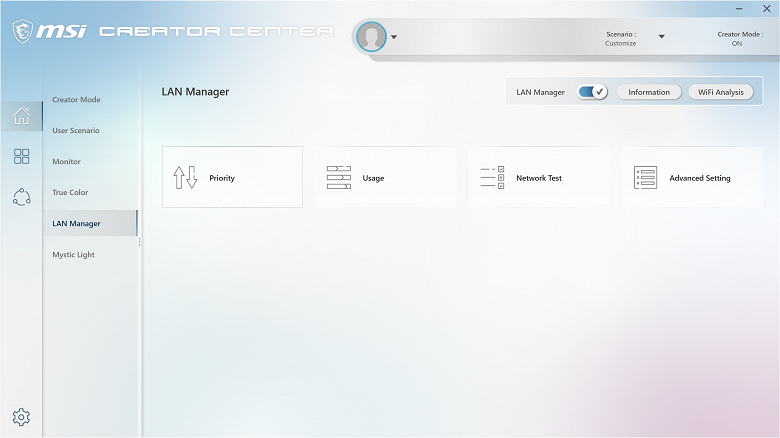The width and height of the screenshot is (780, 438).
Task: Toggle the LAN Manager switch off
Action: 592,92
